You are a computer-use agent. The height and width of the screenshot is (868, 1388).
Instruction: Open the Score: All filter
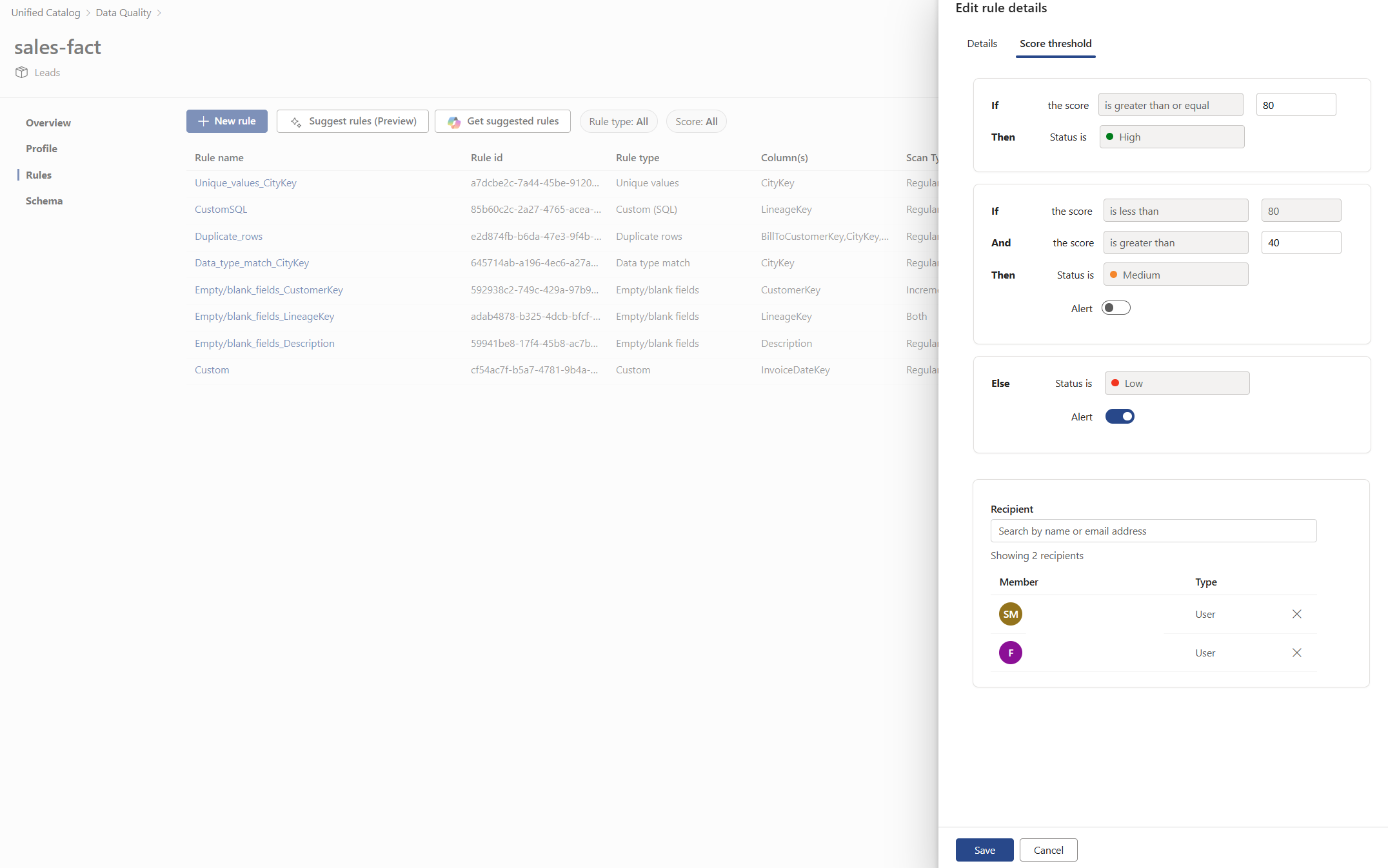(x=696, y=121)
